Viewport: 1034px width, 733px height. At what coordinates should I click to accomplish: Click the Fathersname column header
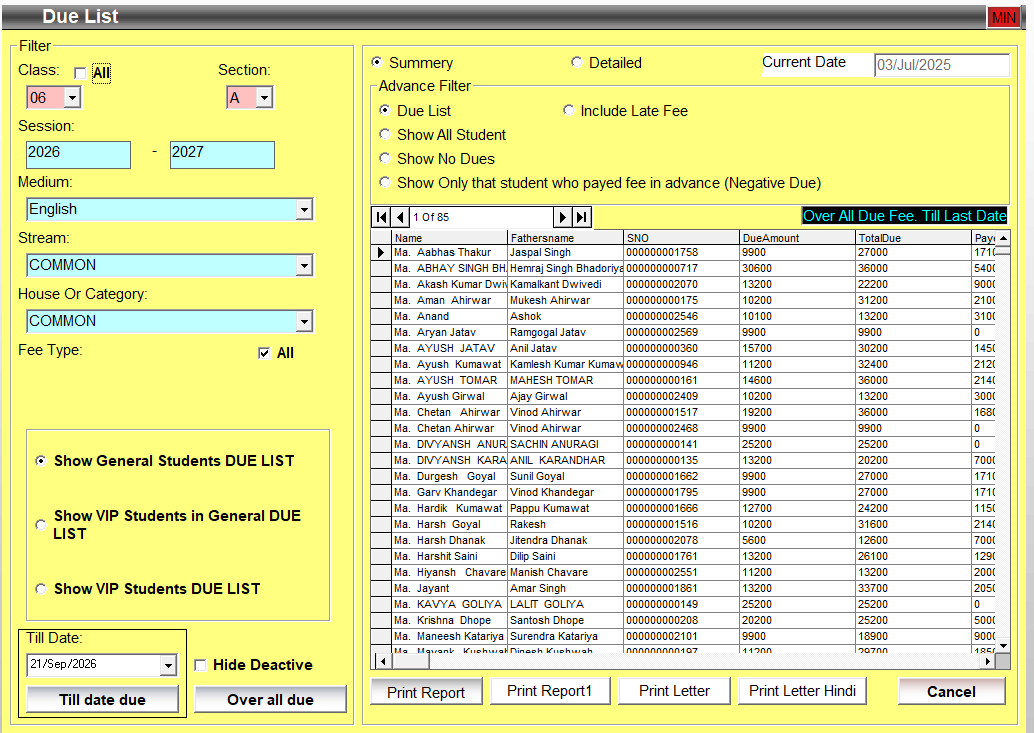pos(565,237)
